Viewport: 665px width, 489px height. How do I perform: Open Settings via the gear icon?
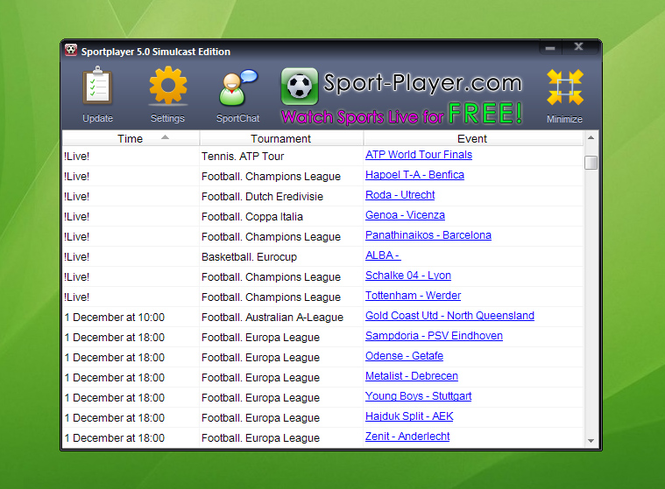coord(168,85)
